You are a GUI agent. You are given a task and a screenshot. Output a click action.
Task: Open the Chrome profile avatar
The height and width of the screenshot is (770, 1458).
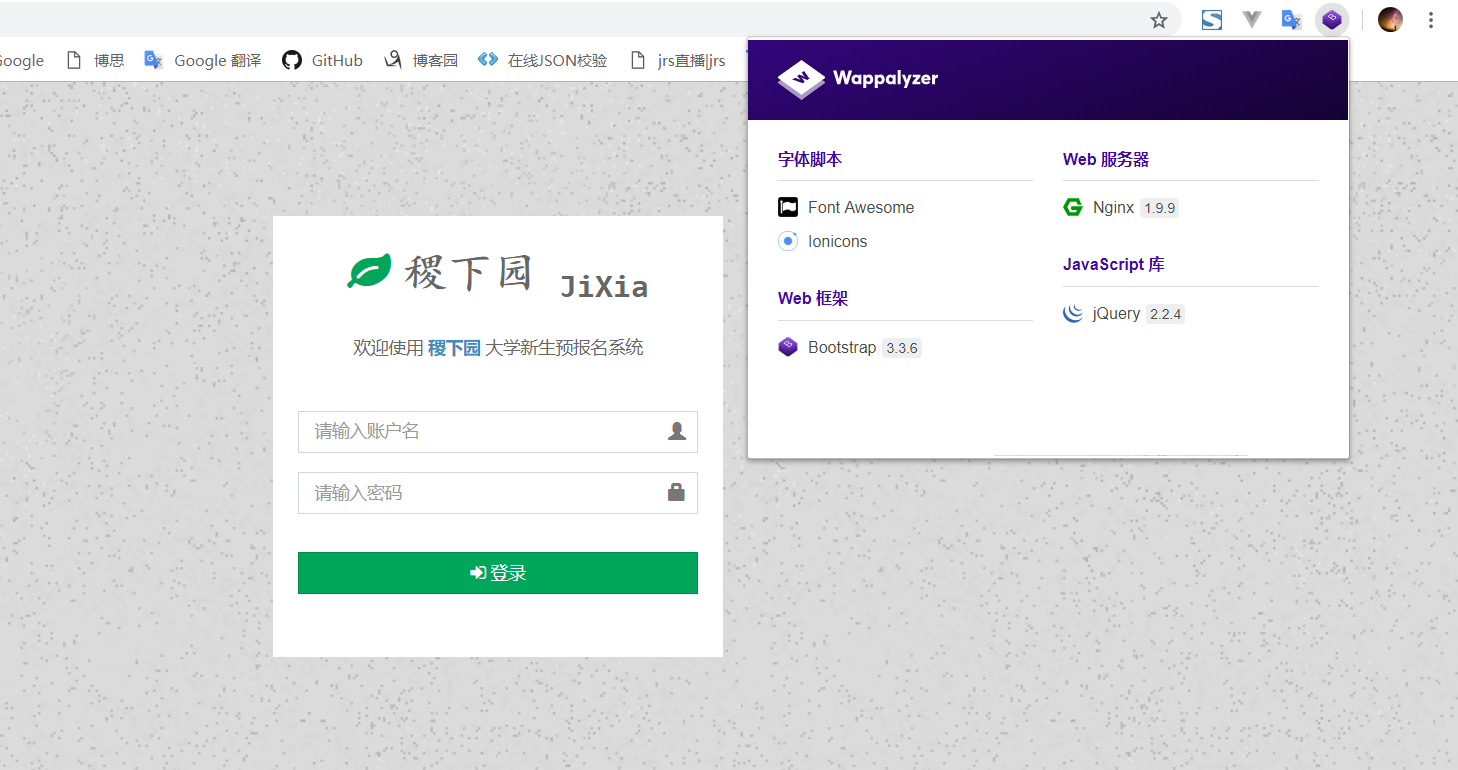(1390, 19)
